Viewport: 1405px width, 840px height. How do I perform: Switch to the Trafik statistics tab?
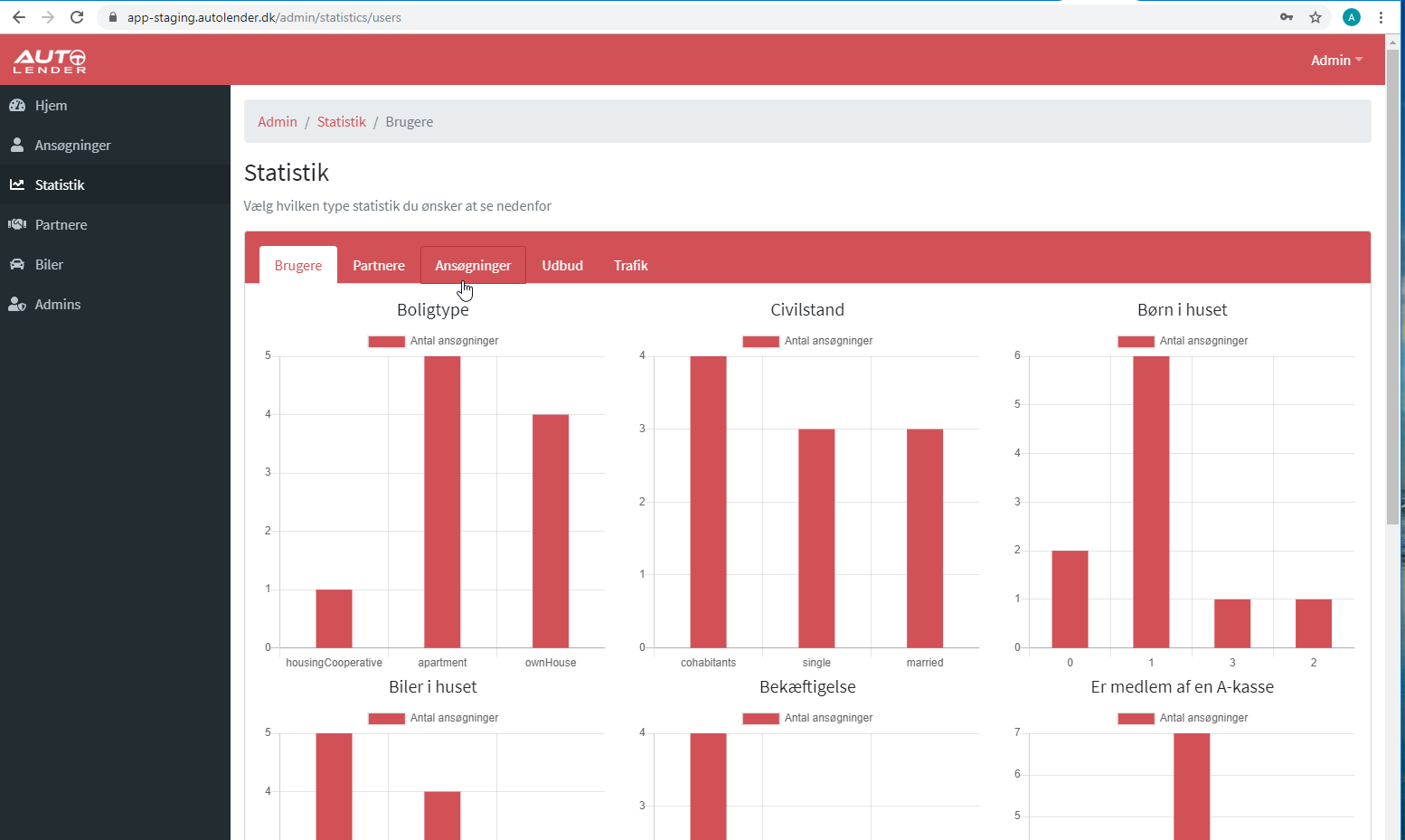coord(630,265)
